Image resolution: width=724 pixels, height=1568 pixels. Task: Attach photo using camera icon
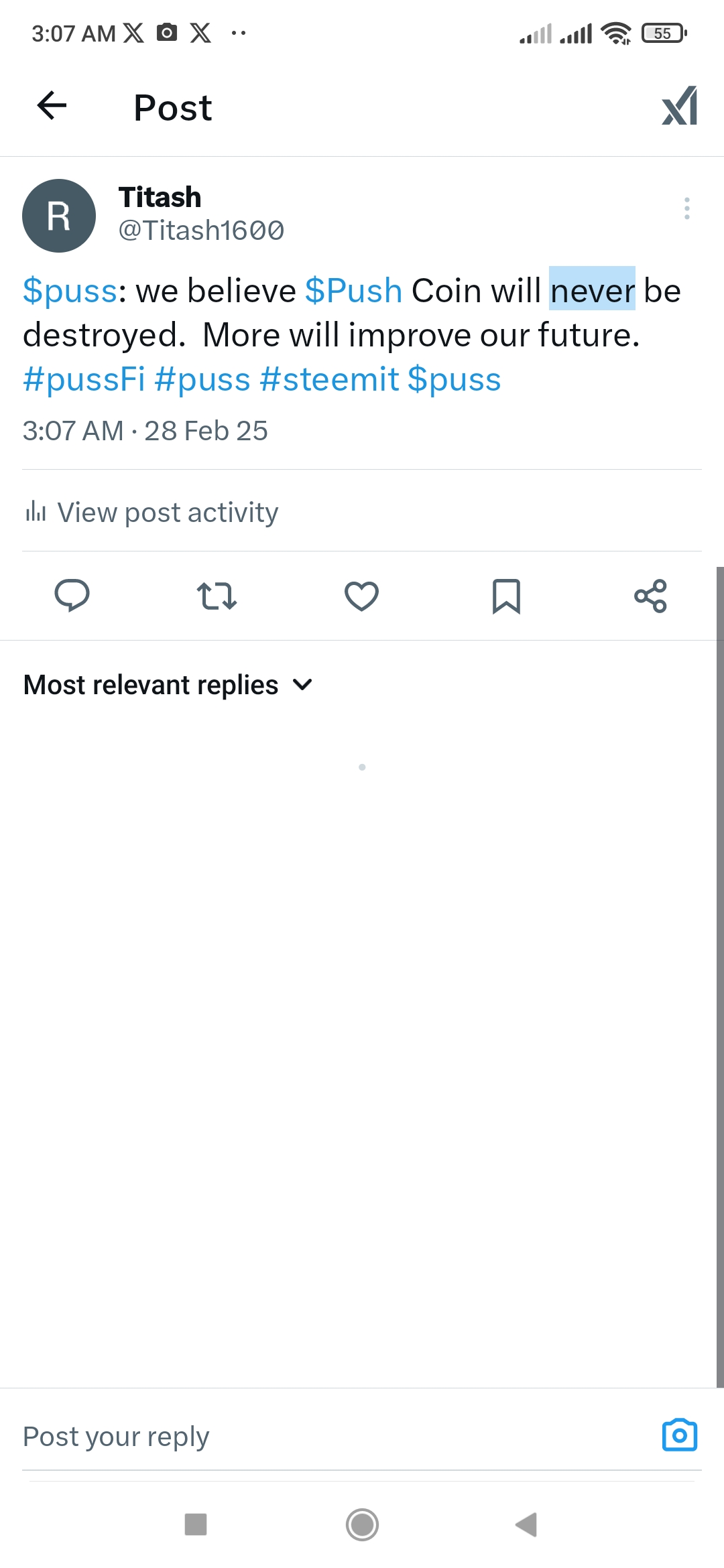click(679, 1435)
